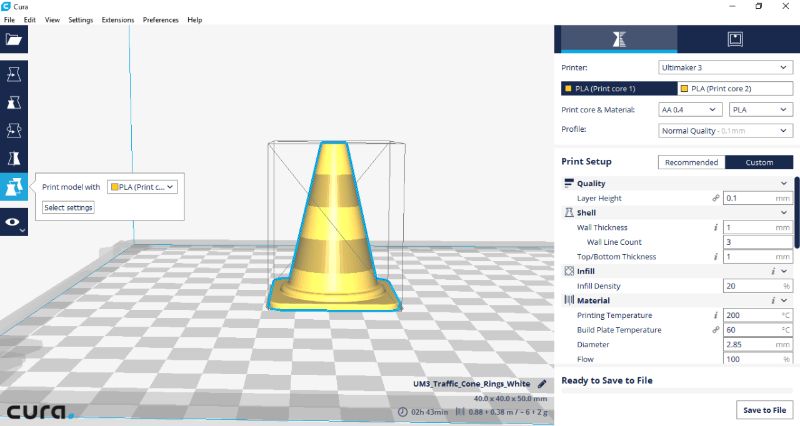
Task: Click the Shell category icon
Action: [569, 212]
